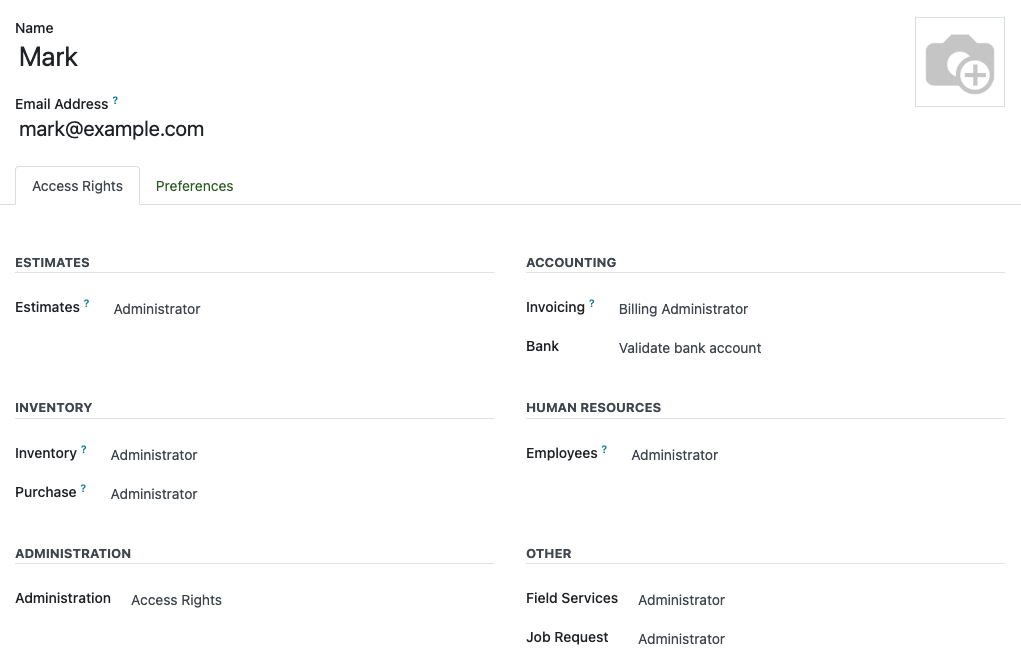1021x664 pixels.
Task: Click help icon next to Email Address
Action: click(115, 100)
